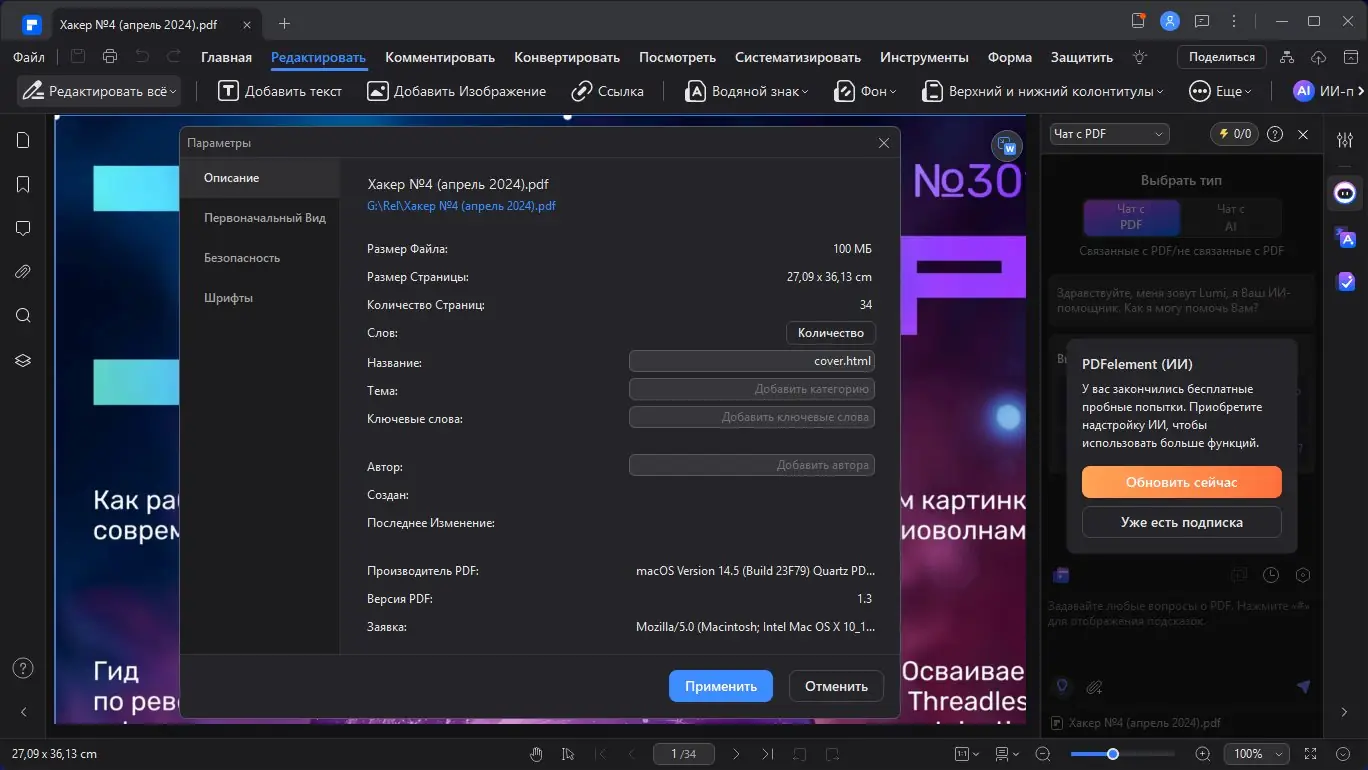Adjust the zoom slider in status bar

(x=1113, y=754)
